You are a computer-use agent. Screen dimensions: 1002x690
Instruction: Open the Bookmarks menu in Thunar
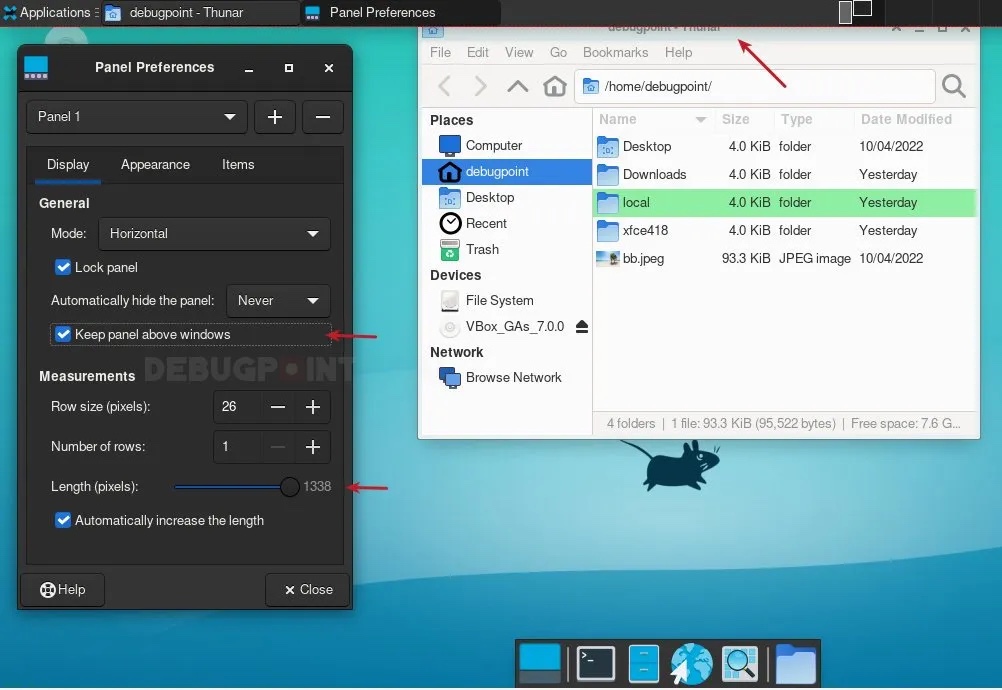615,52
